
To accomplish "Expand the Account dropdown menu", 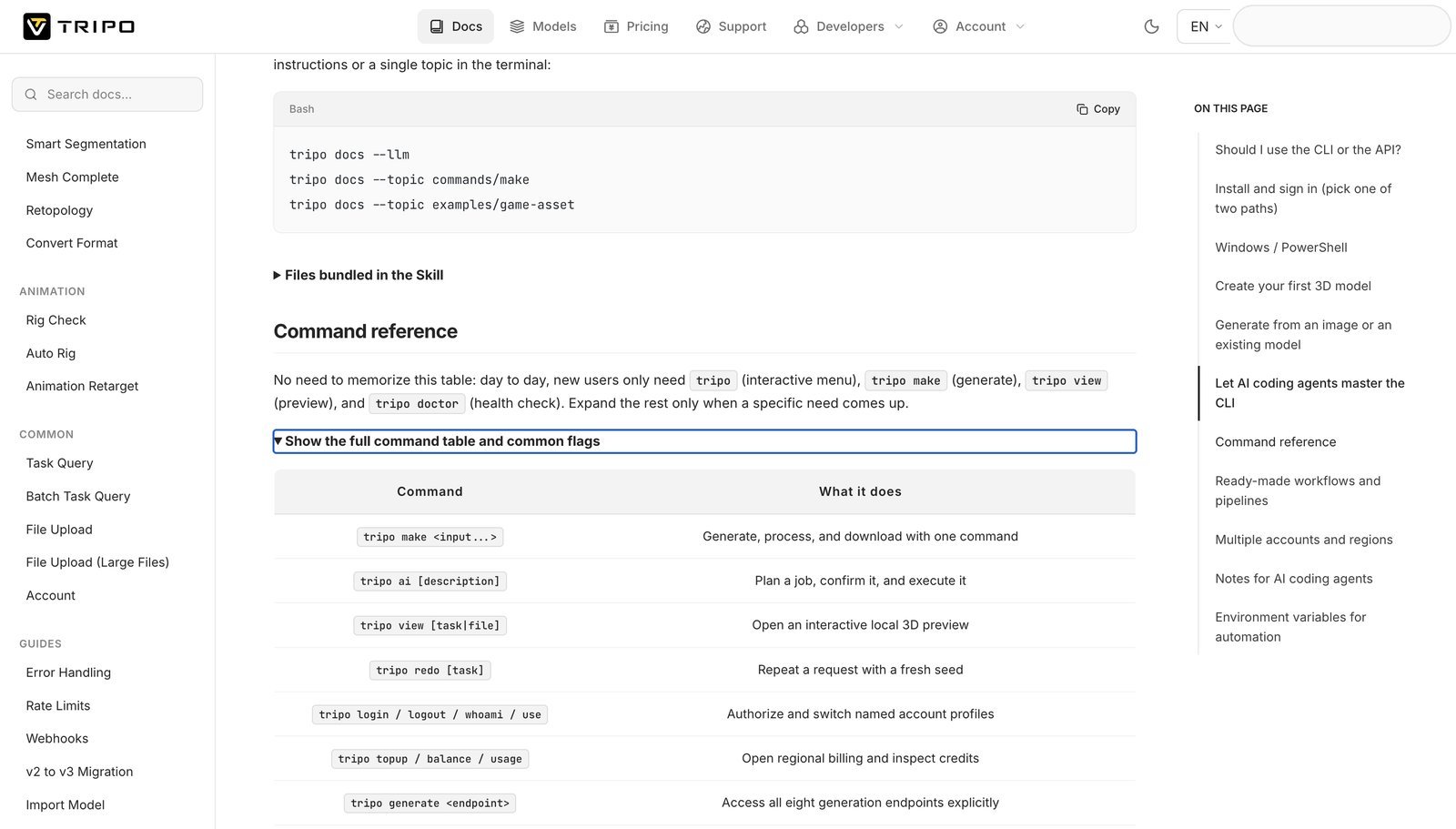I will 979,26.
